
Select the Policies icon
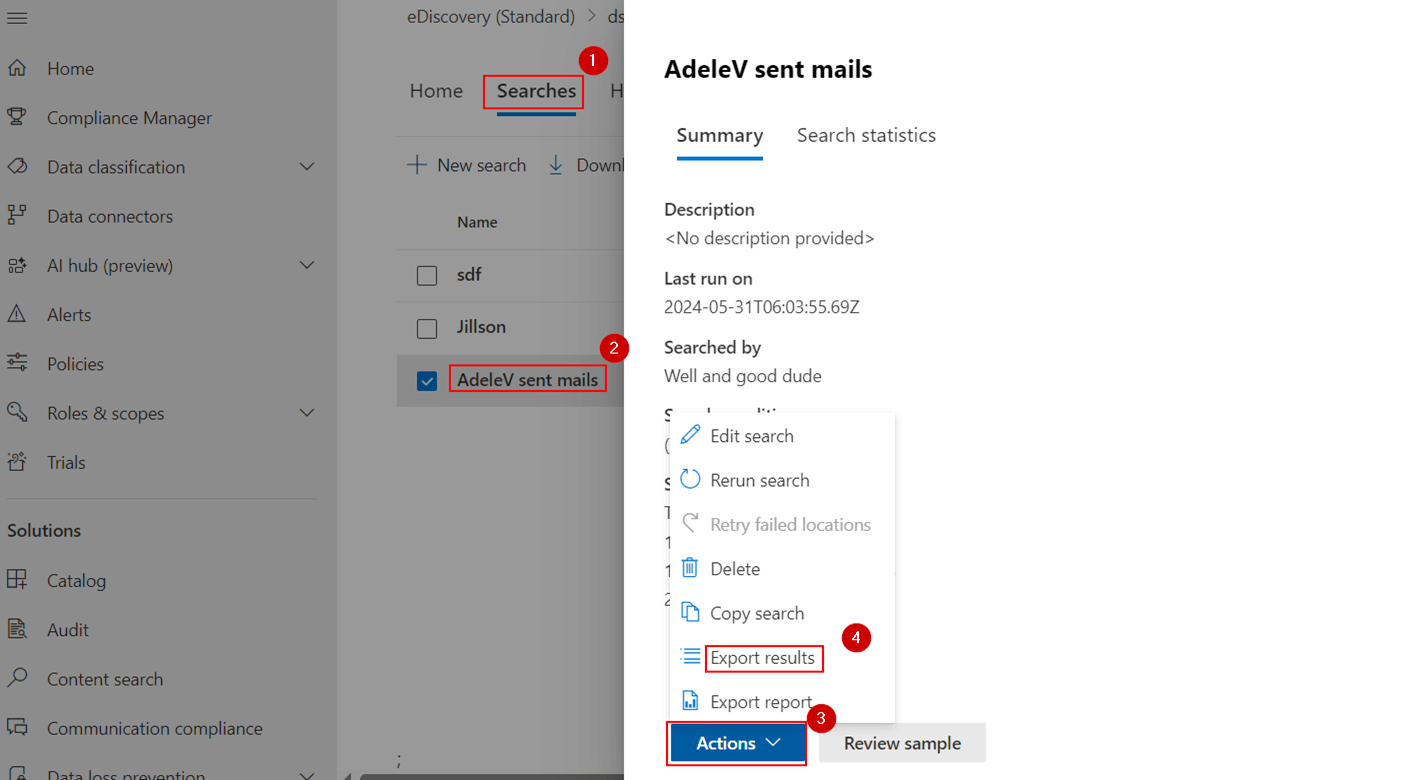pyautogui.click(x=20, y=363)
